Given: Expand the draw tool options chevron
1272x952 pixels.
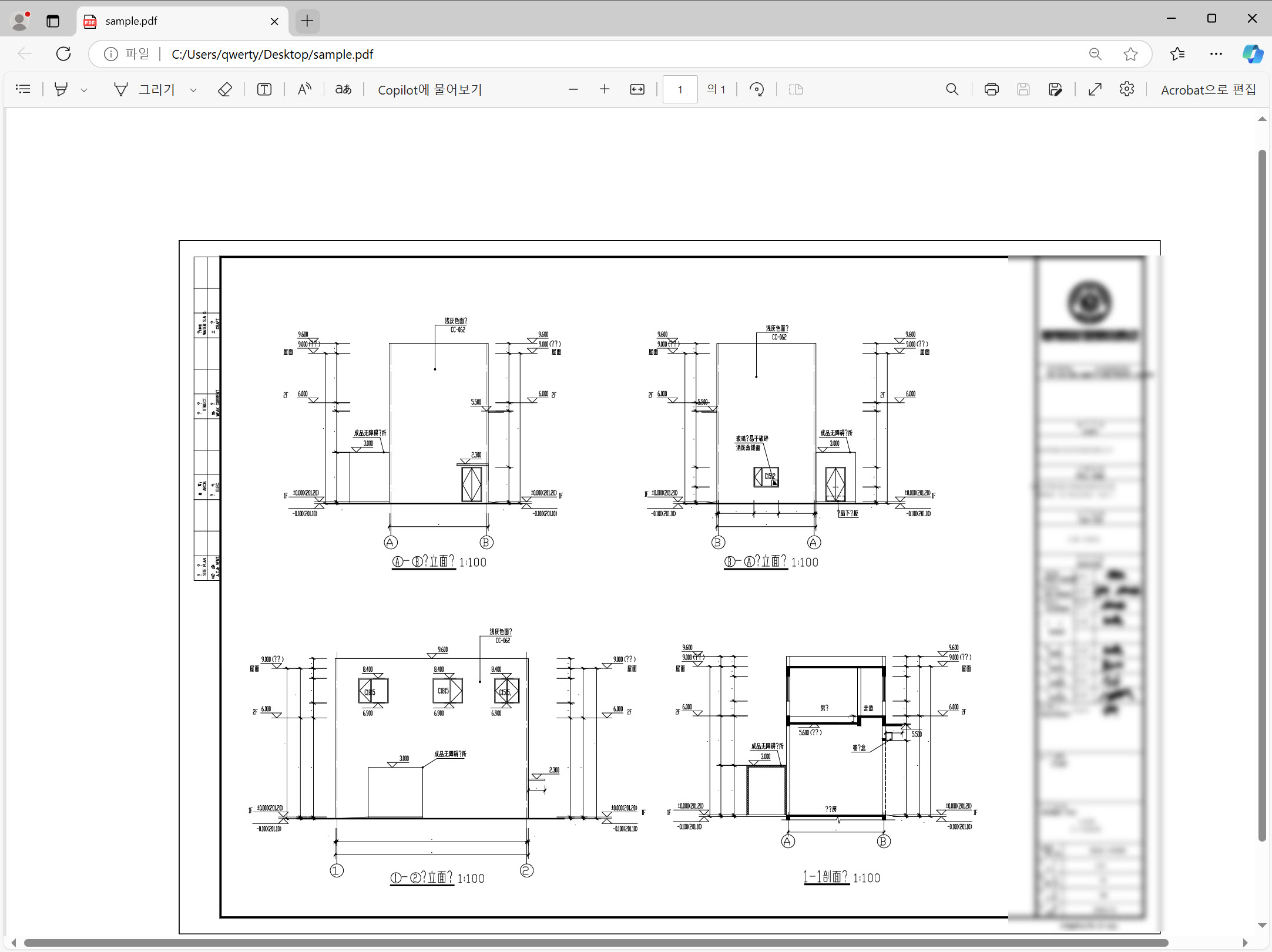Looking at the screenshot, I should coord(193,90).
